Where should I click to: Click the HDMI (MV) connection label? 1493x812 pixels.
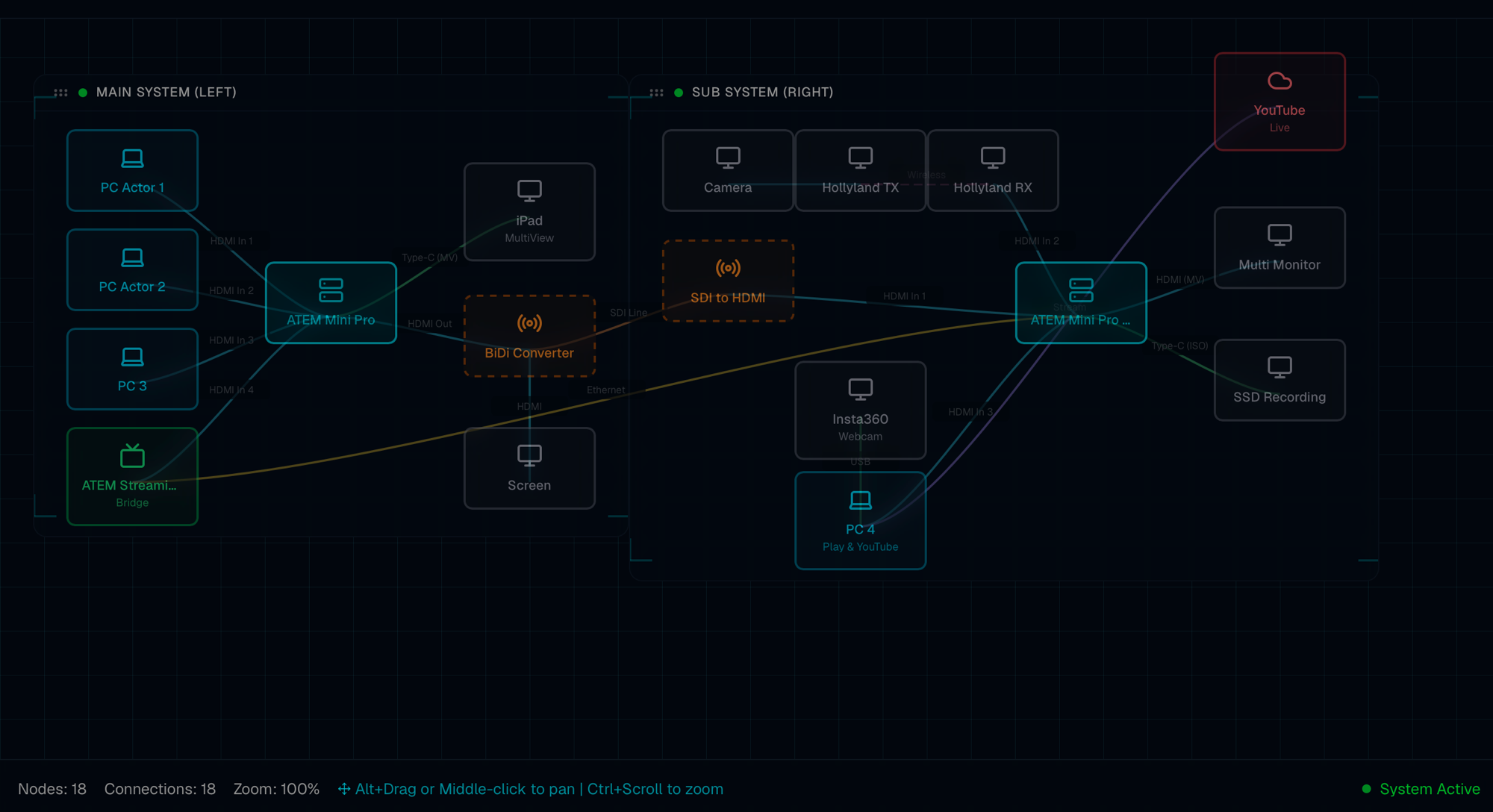(1180, 279)
